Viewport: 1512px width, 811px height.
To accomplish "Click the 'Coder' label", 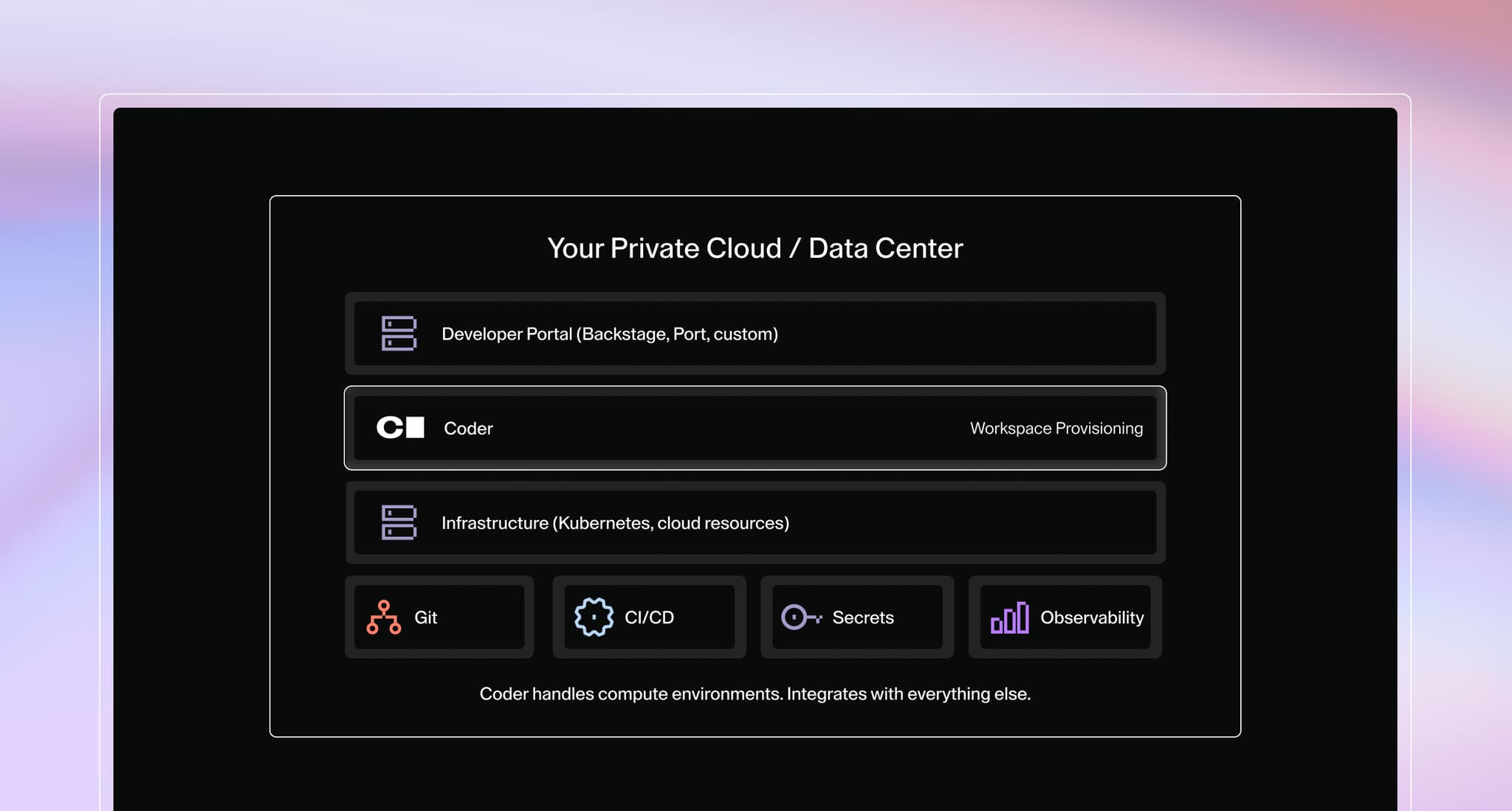I will [468, 428].
